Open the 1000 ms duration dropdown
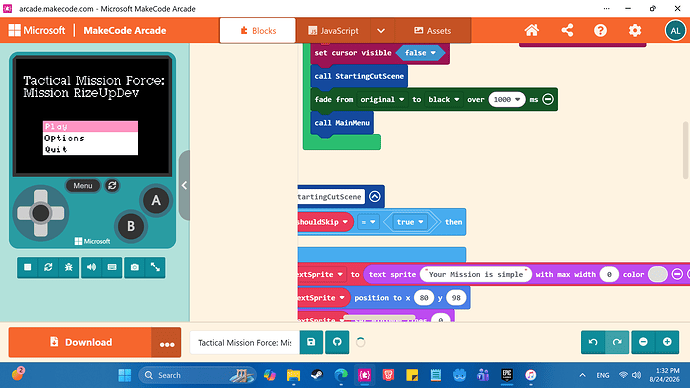690x388 pixels. (x=507, y=99)
